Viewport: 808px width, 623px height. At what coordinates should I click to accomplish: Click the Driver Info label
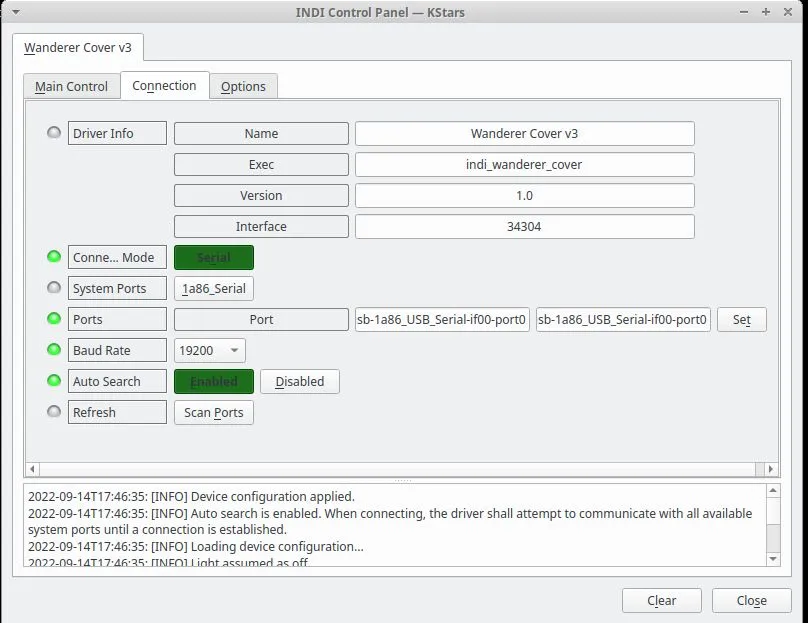click(117, 133)
